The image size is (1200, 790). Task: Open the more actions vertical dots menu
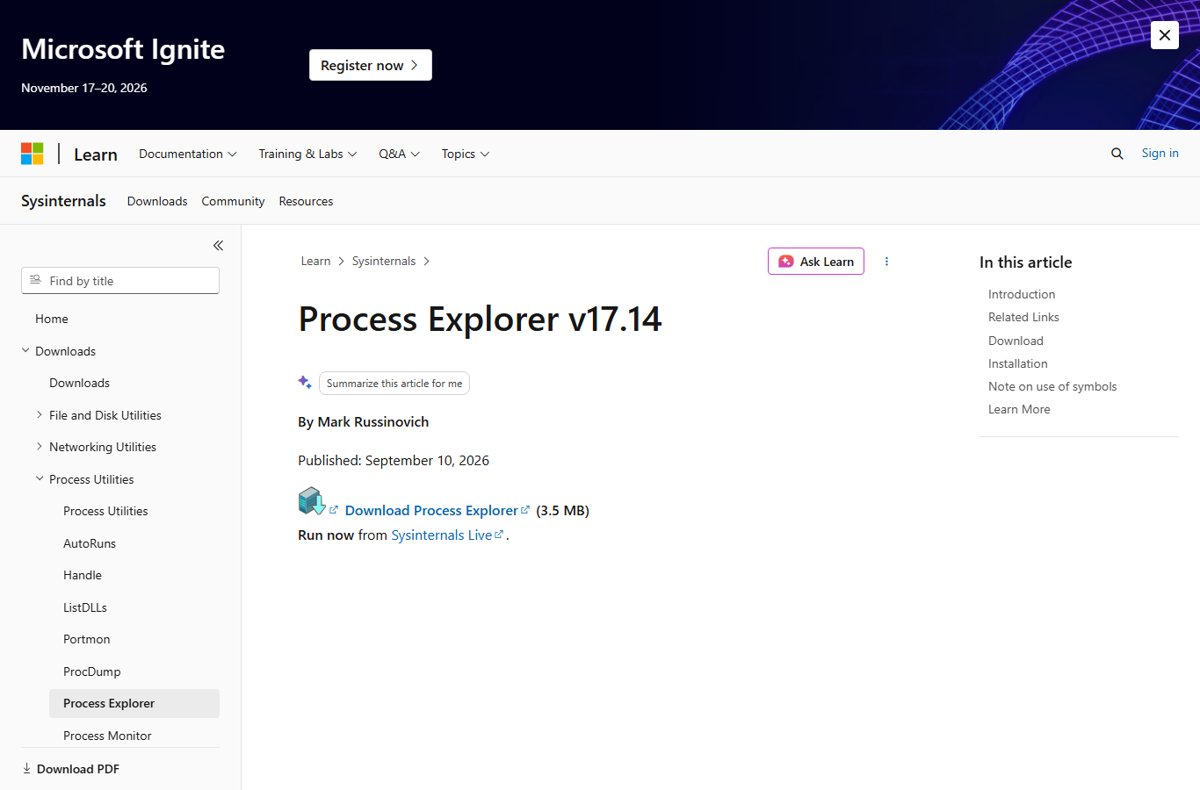(886, 261)
